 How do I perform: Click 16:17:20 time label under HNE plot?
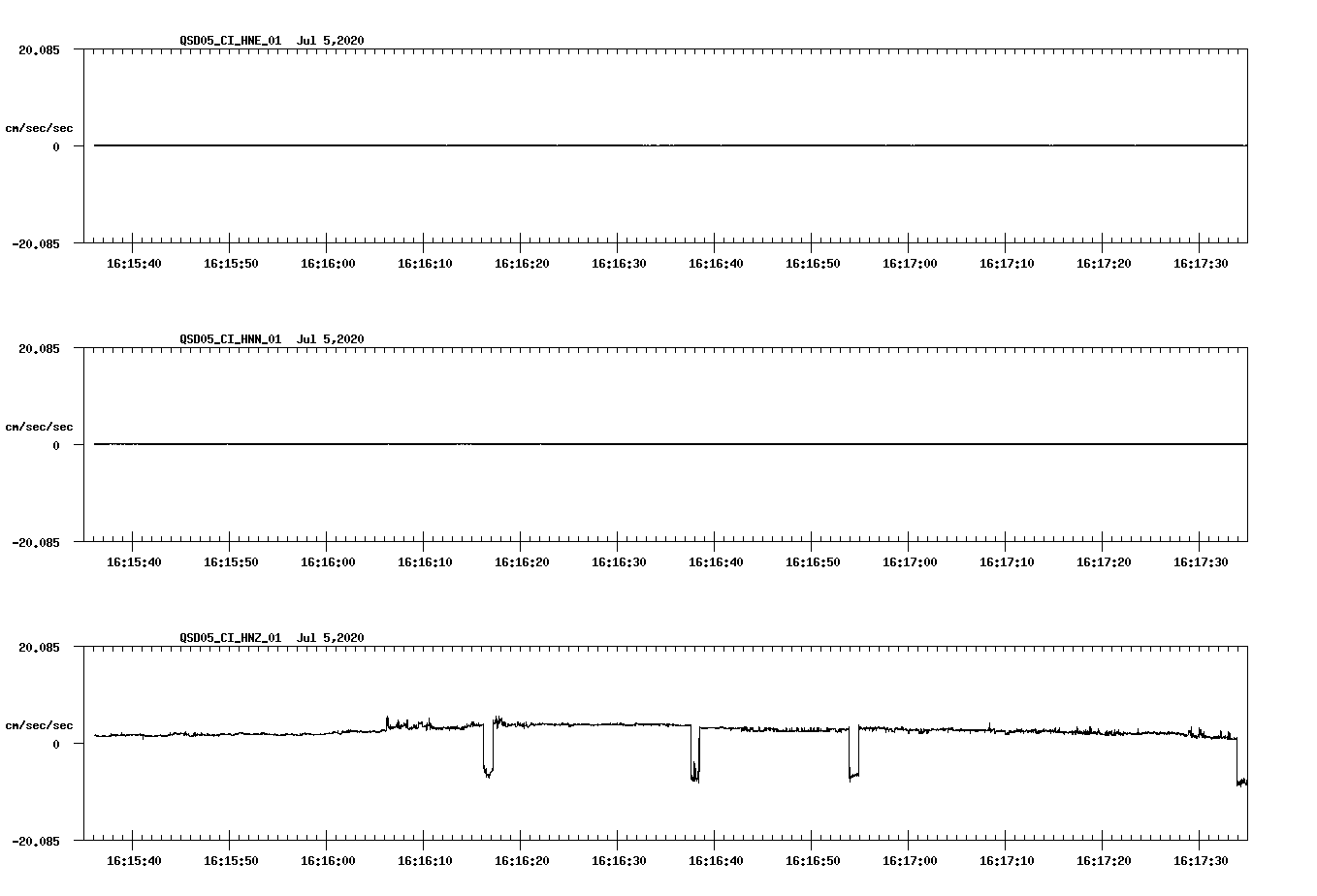(1104, 264)
